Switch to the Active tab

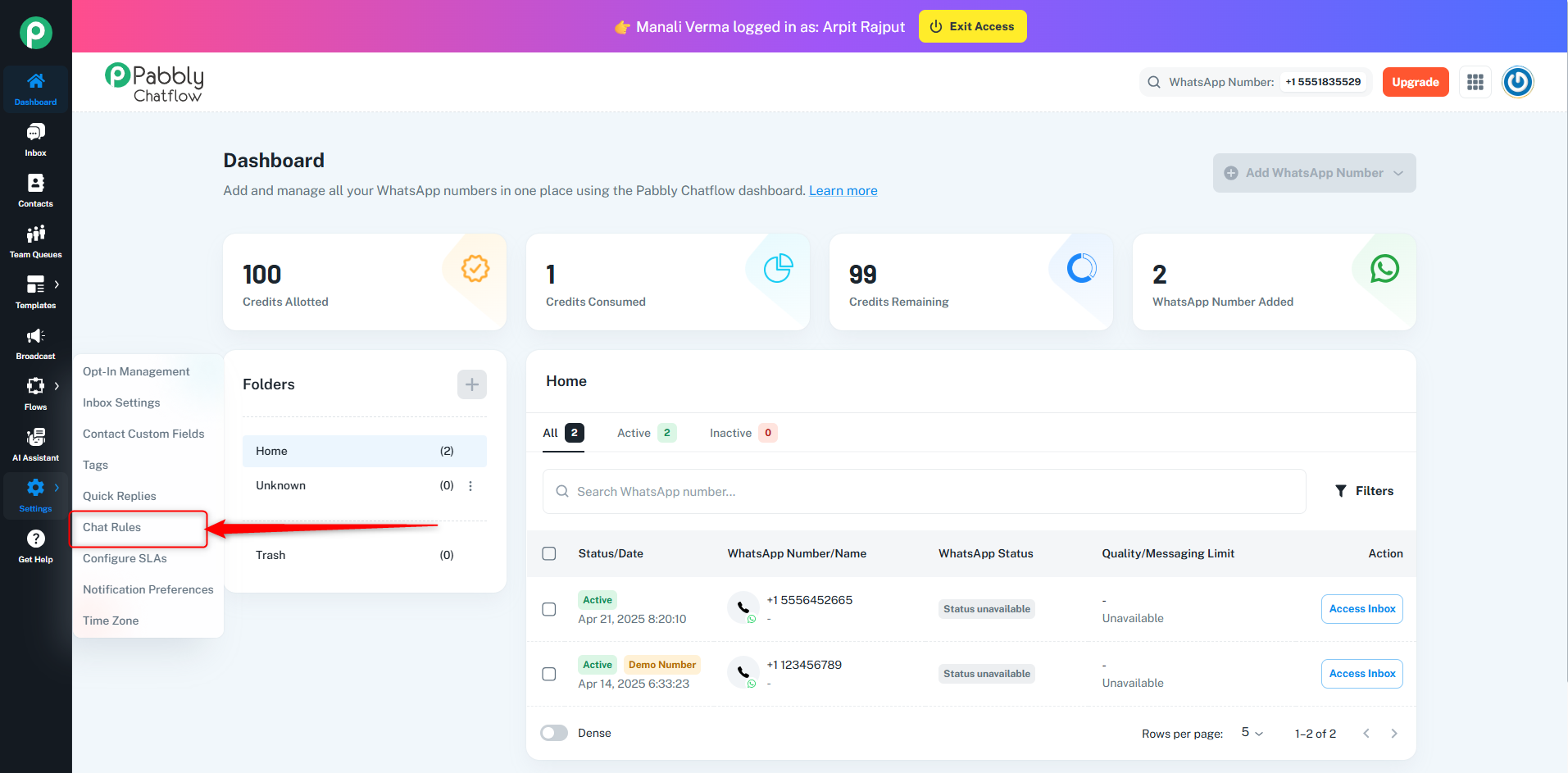[647, 433]
